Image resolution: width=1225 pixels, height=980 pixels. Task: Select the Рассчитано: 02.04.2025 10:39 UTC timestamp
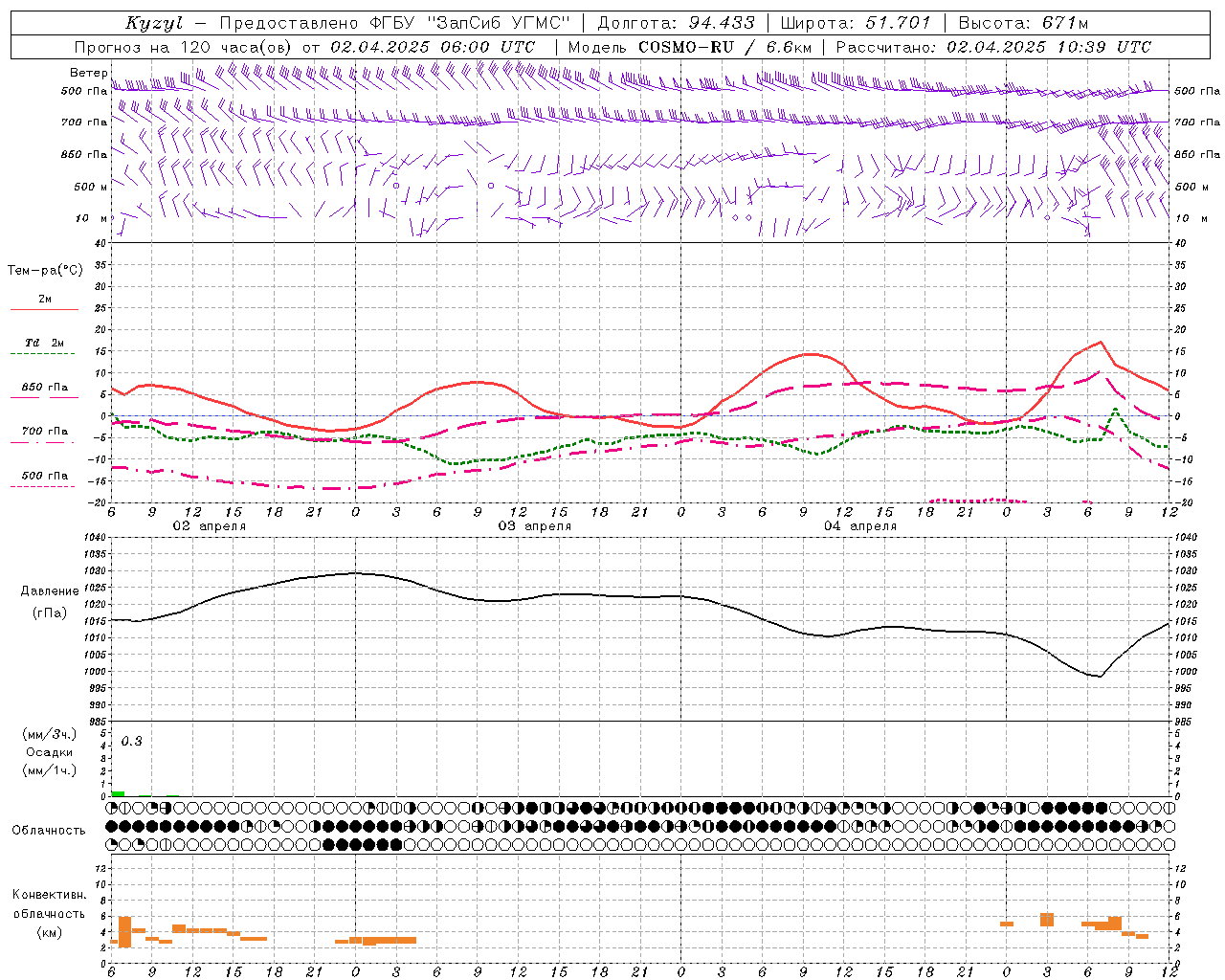[993, 47]
